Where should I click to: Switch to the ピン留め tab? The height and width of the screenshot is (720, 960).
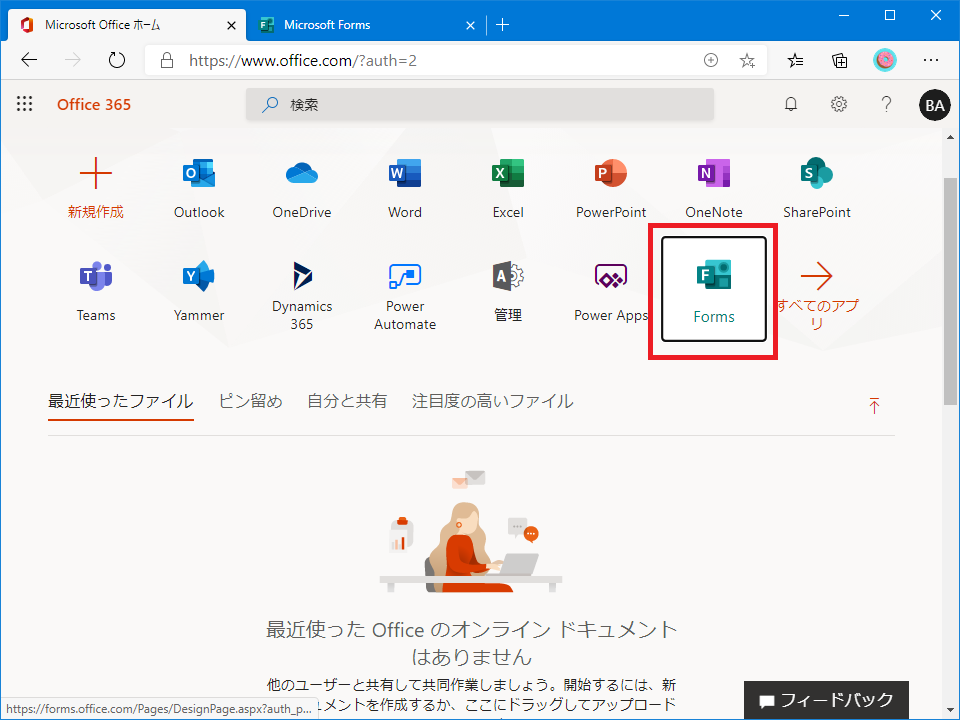pos(250,401)
